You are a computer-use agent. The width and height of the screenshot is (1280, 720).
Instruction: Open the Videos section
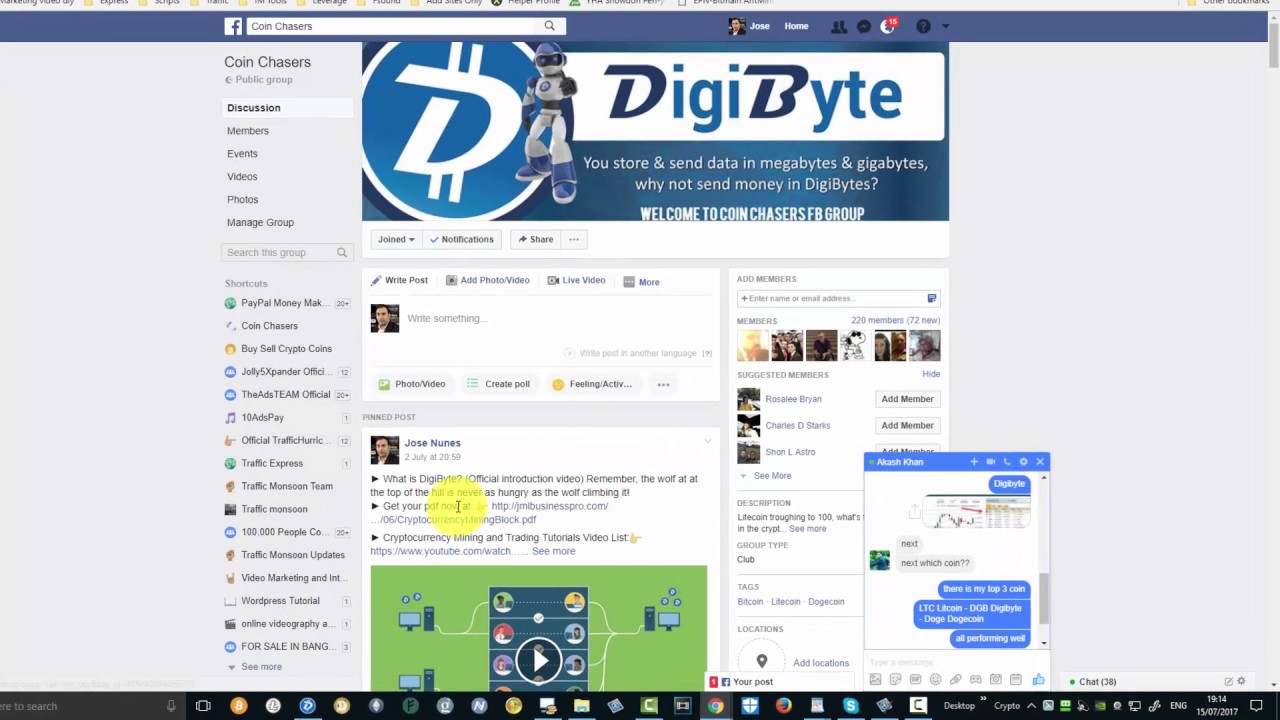242,177
